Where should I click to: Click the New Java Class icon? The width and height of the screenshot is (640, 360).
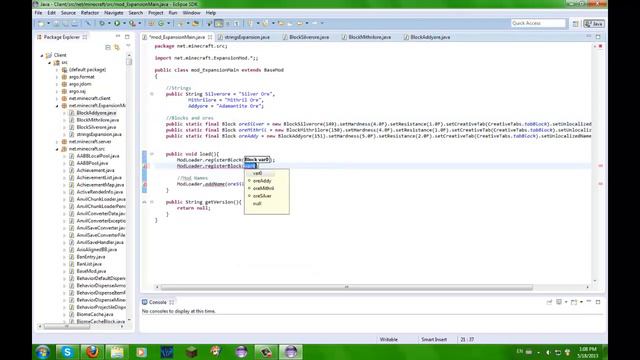[161, 24]
